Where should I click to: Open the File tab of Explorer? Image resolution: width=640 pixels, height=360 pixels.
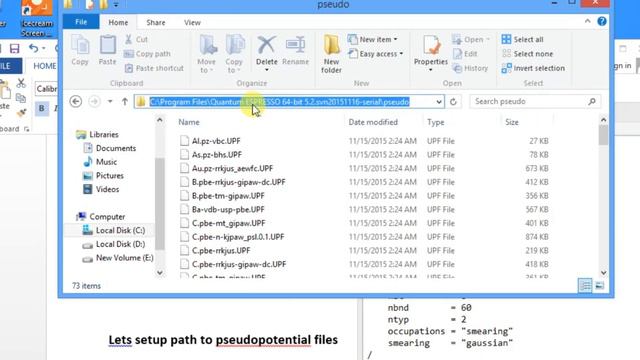coord(81,22)
